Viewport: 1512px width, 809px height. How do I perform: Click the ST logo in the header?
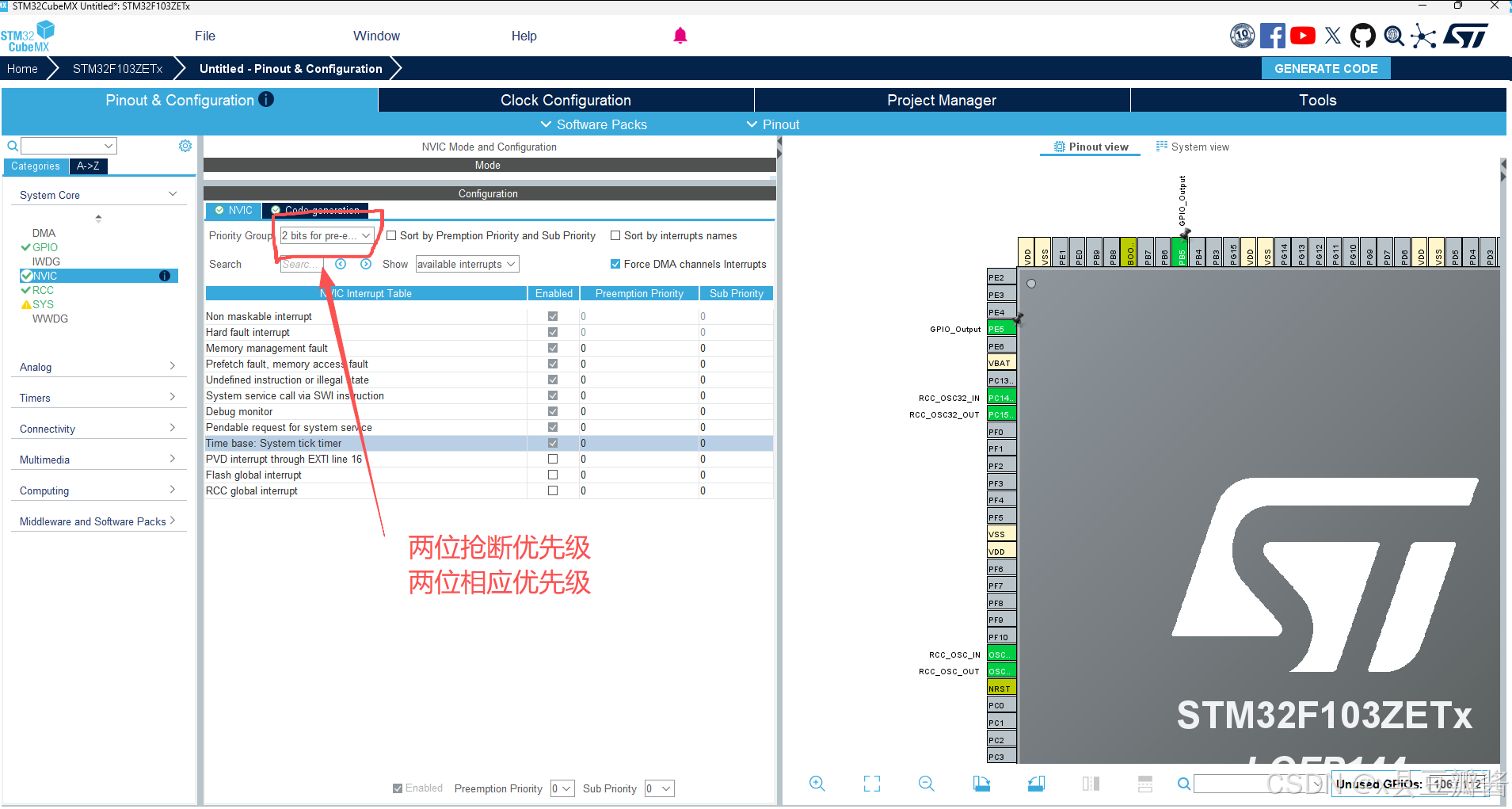(x=1466, y=36)
